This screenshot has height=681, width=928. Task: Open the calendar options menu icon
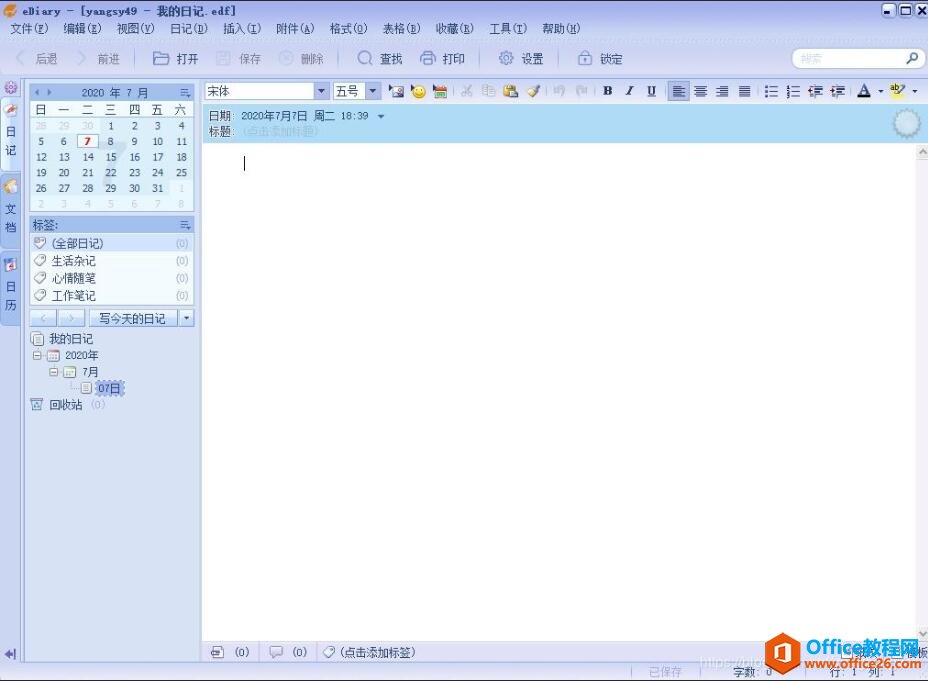pyautogui.click(x=185, y=93)
